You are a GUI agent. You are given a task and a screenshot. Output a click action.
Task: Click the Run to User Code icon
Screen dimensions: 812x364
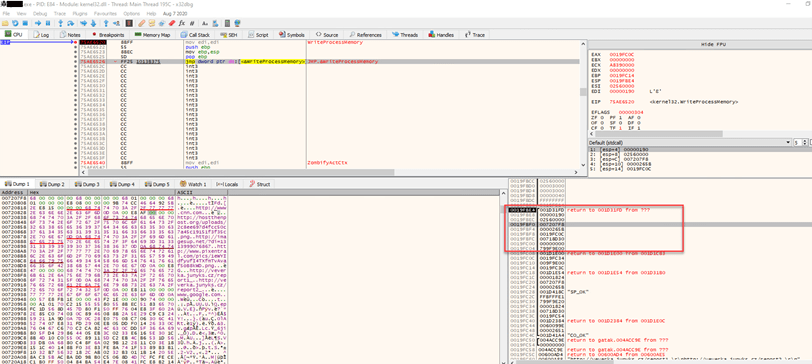pyautogui.click(x=117, y=23)
